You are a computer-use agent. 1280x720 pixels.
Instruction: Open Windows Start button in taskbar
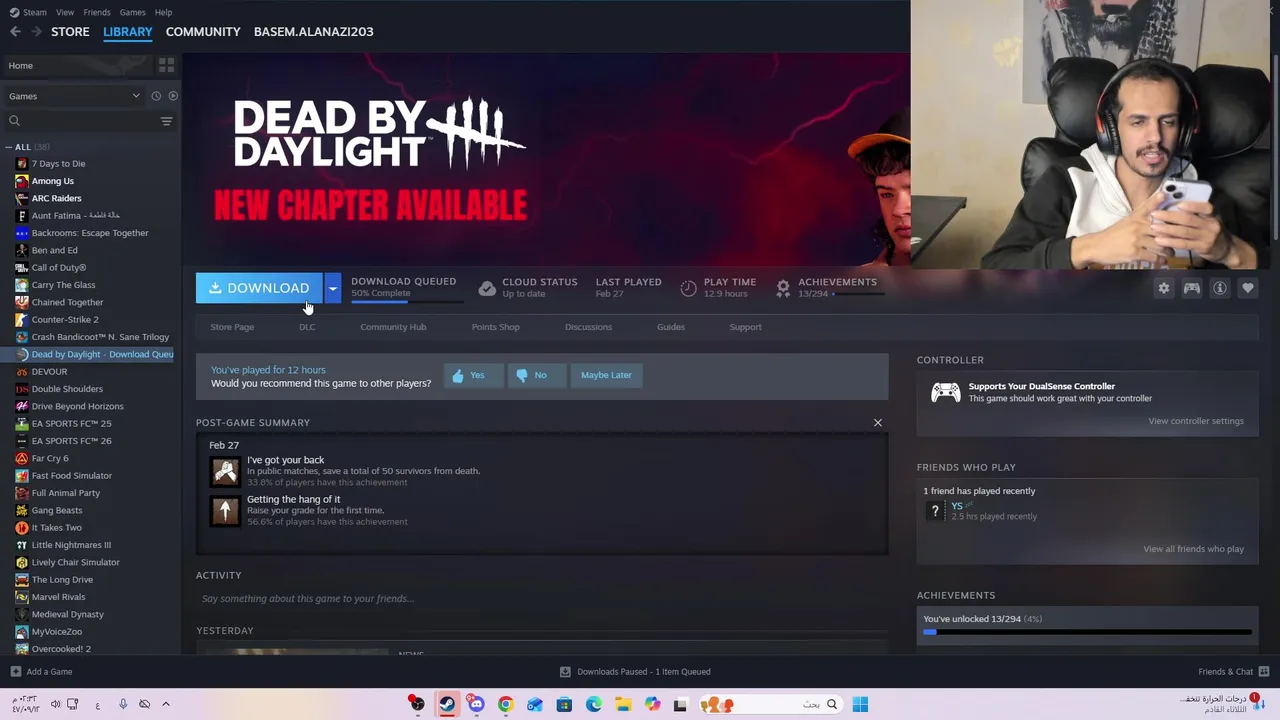coord(860,705)
